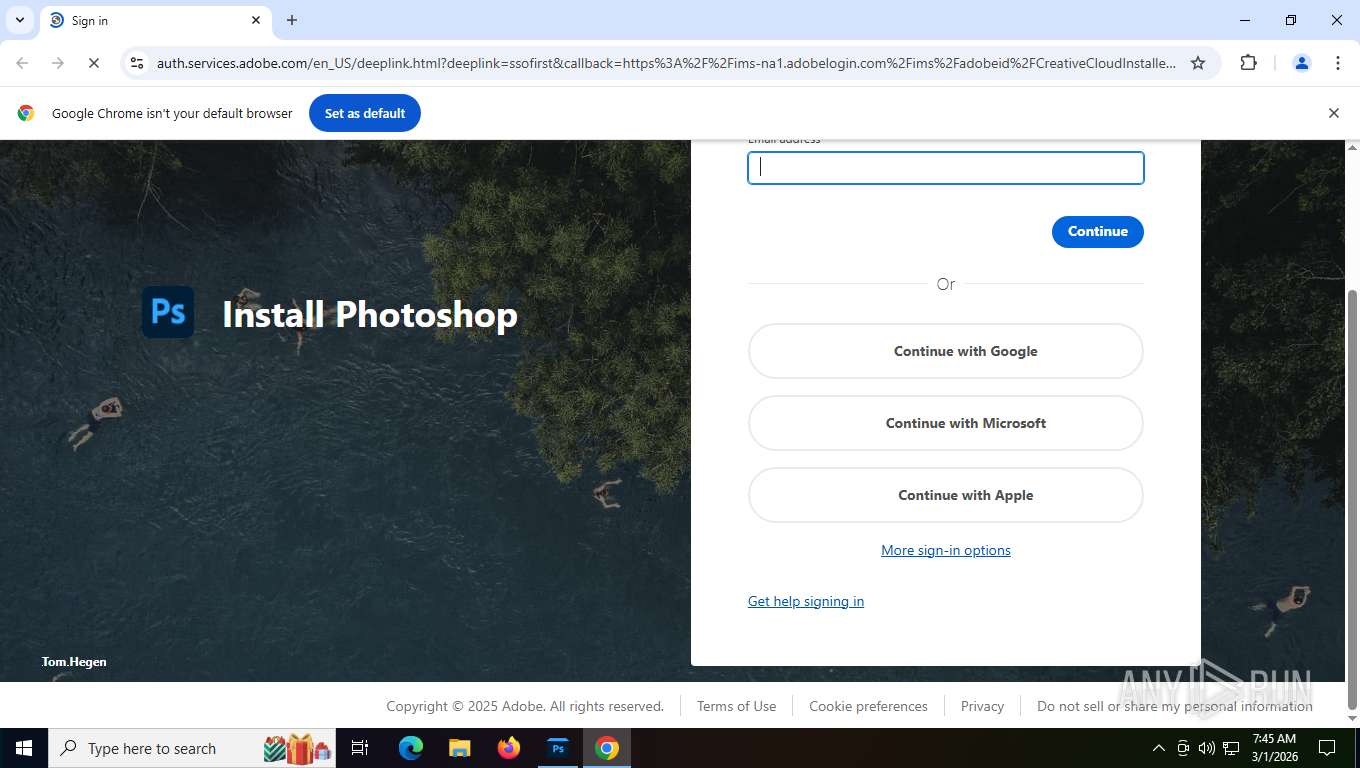Click the Email address input field
Image resolution: width=1360 pixels, height=768 pixels.
945,168
